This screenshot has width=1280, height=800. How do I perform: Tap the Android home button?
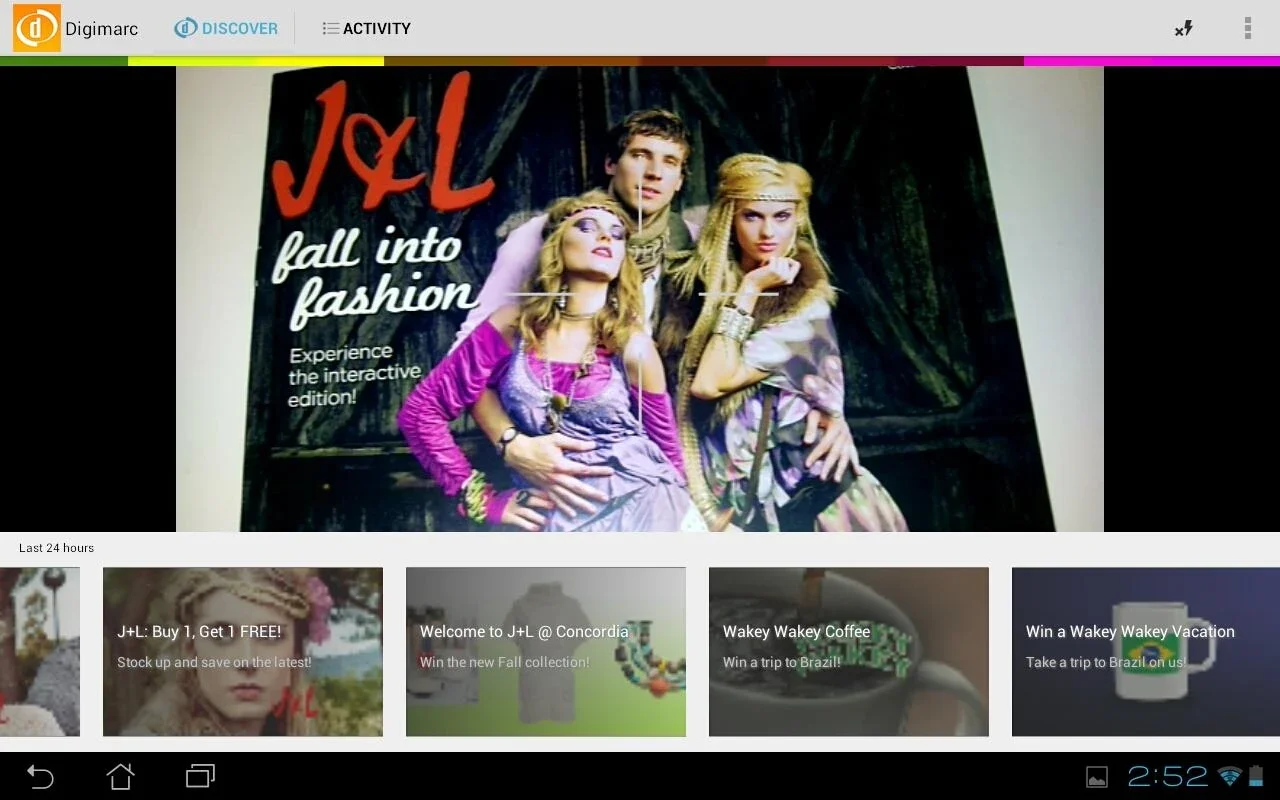pos(120,776)
